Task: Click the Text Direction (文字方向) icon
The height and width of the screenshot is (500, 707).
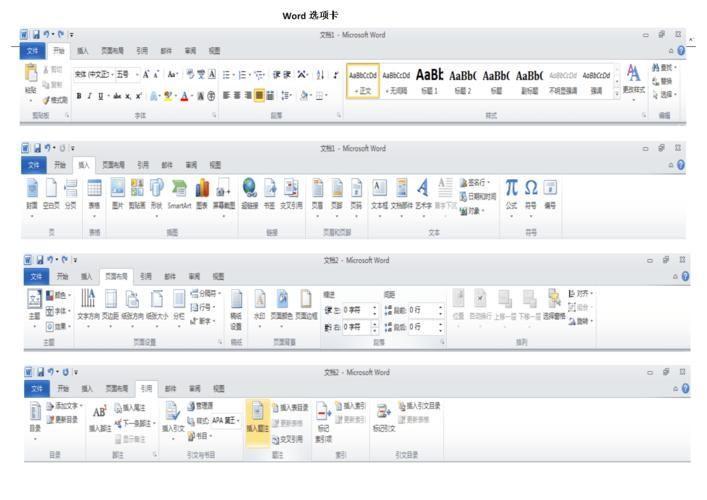Action: click(88, 298)
